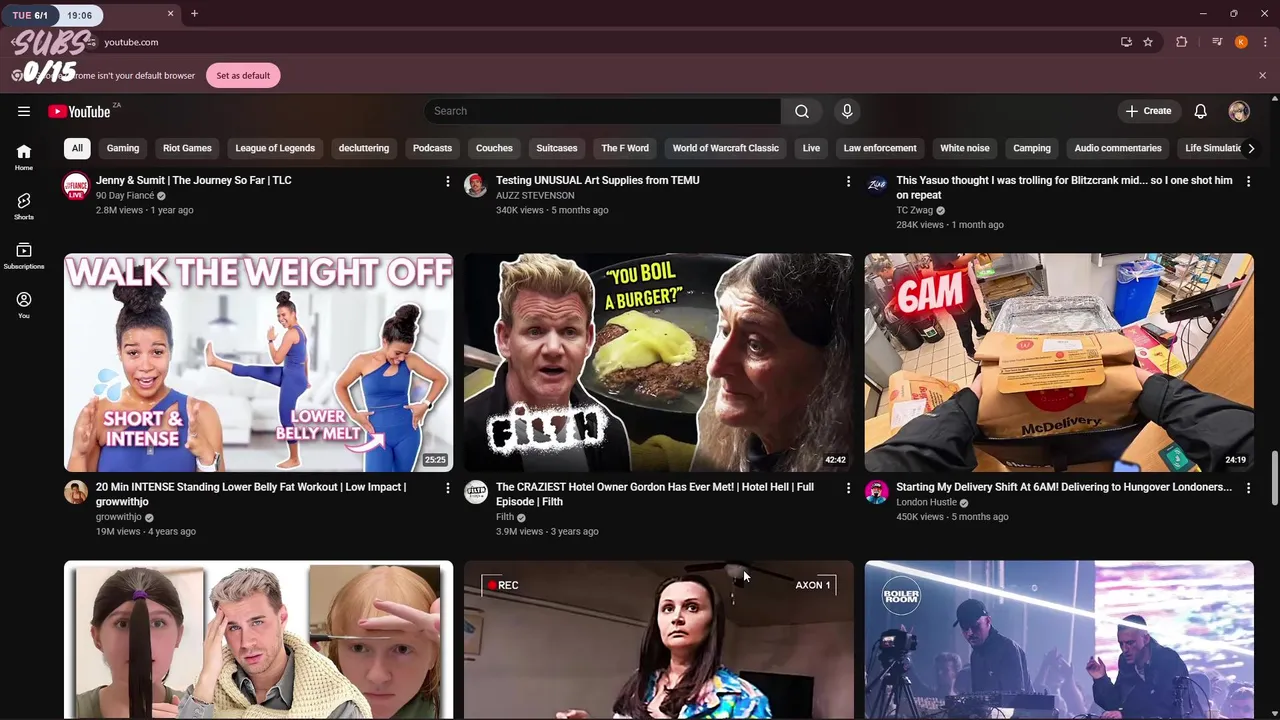Open options for Testing UNUSUAL Art Supplies
Screen dimensions: 1280x720
848,181
